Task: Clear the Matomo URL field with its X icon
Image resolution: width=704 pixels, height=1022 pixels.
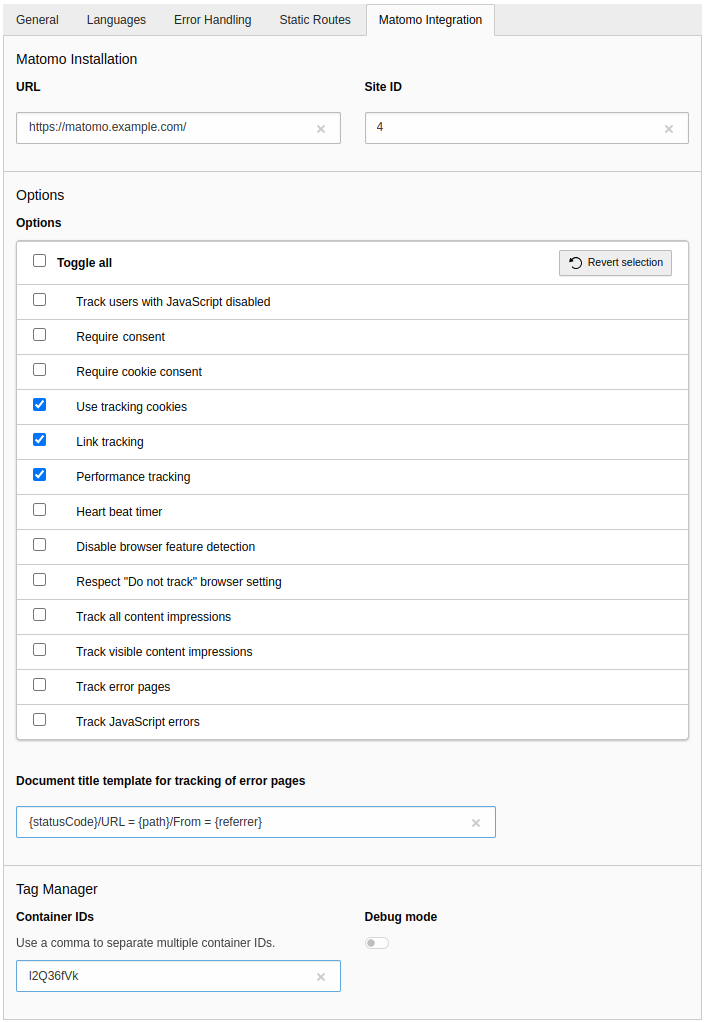Action: tap(321, 129)
